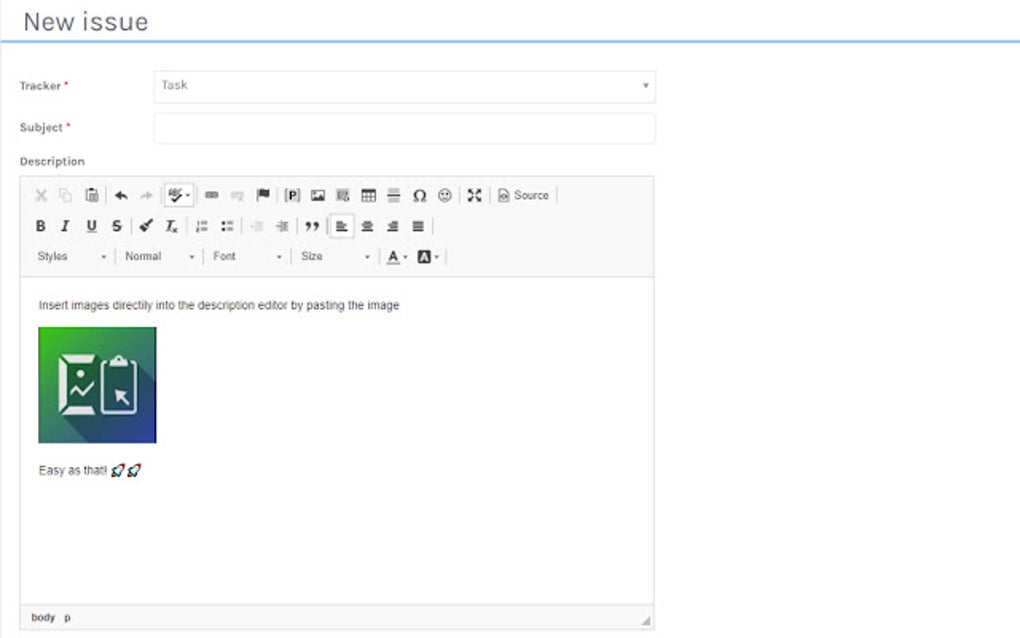Insert a table in the editor

(x=367, y=195)
